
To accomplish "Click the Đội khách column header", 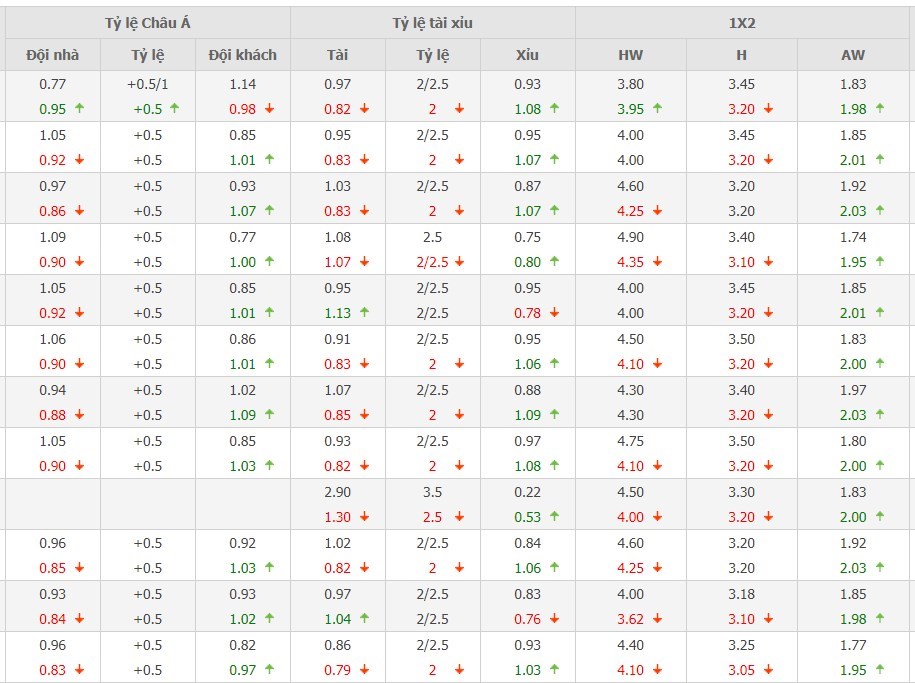I will 242,55.
